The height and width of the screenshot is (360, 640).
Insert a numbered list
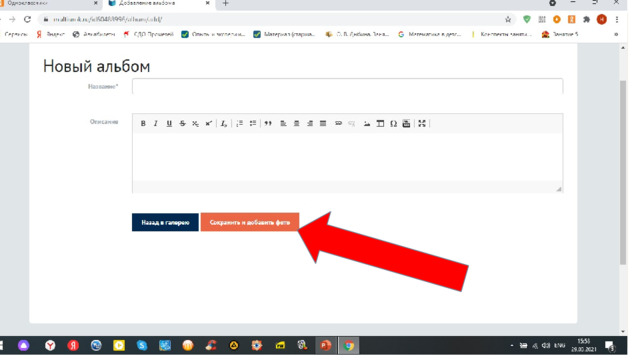[240, 123]
